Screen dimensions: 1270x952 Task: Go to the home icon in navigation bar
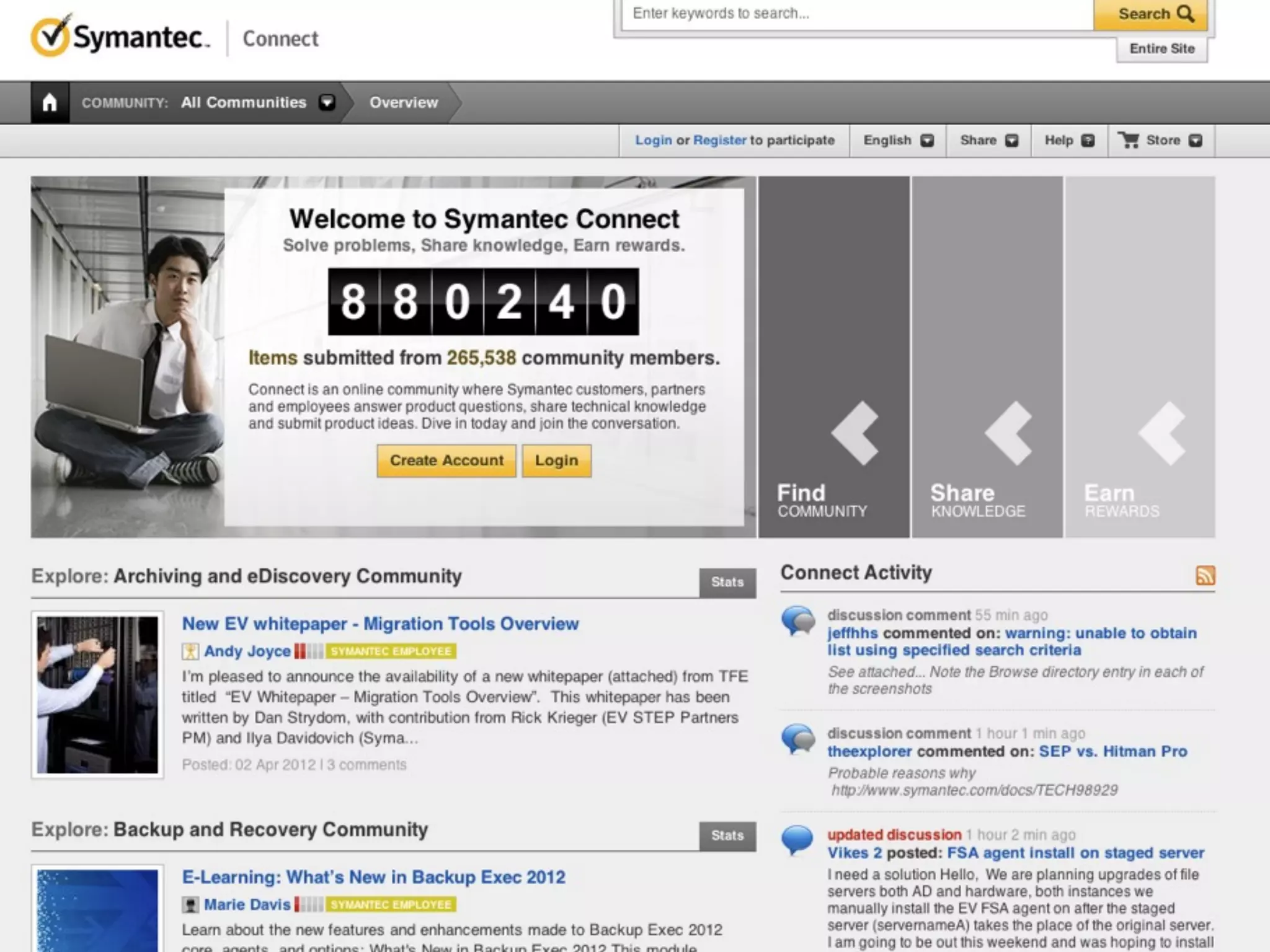50,102
